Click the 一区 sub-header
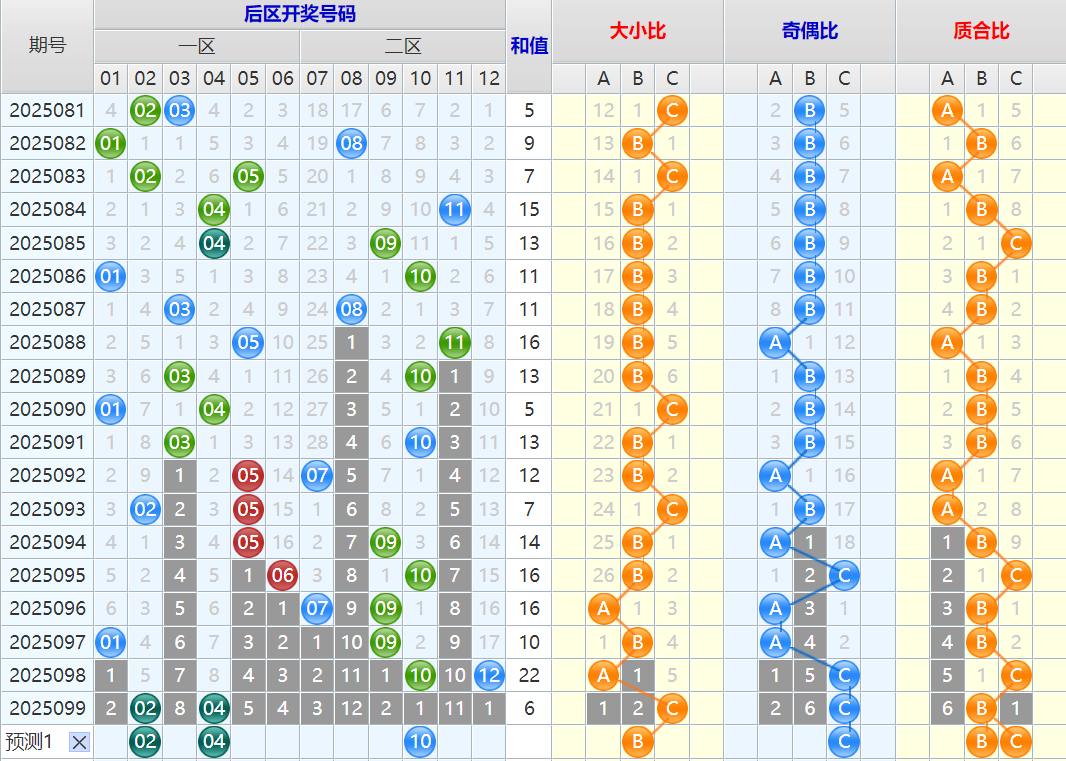This screenshot has width=1066, height=761. point(197,46)
